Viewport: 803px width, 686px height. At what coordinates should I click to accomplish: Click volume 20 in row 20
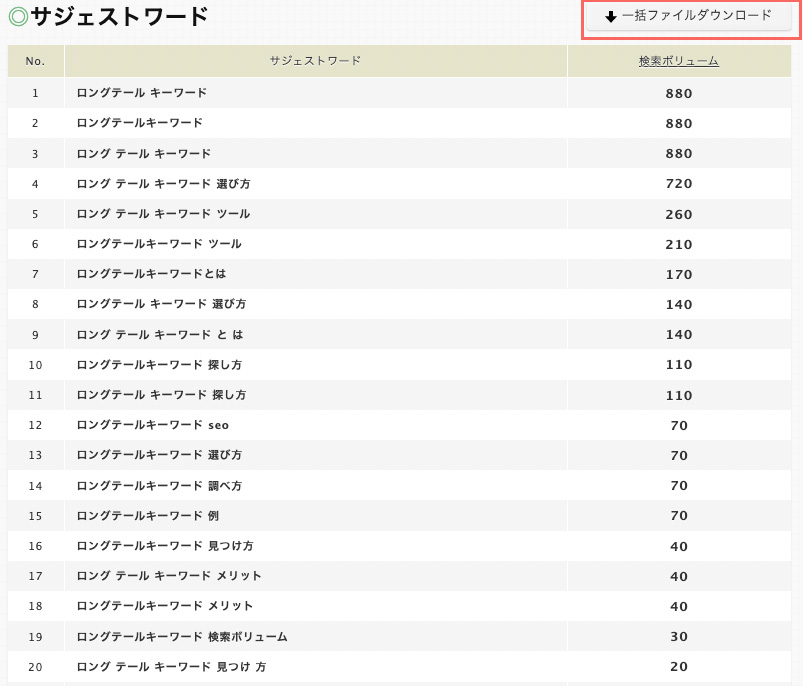pyautogui.click(x=679, y=667)
